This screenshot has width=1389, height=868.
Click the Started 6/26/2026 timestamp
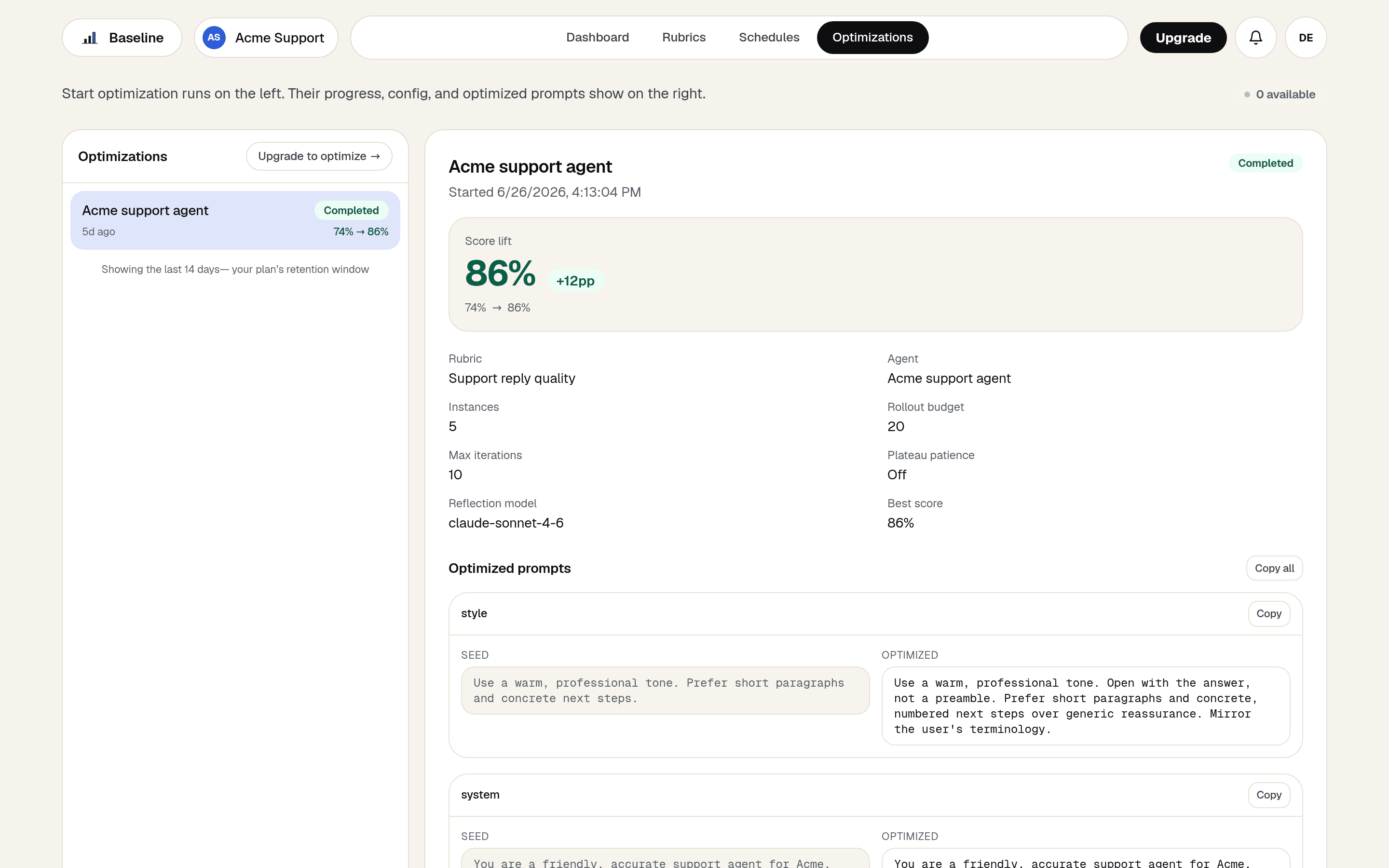click(544, 192)
